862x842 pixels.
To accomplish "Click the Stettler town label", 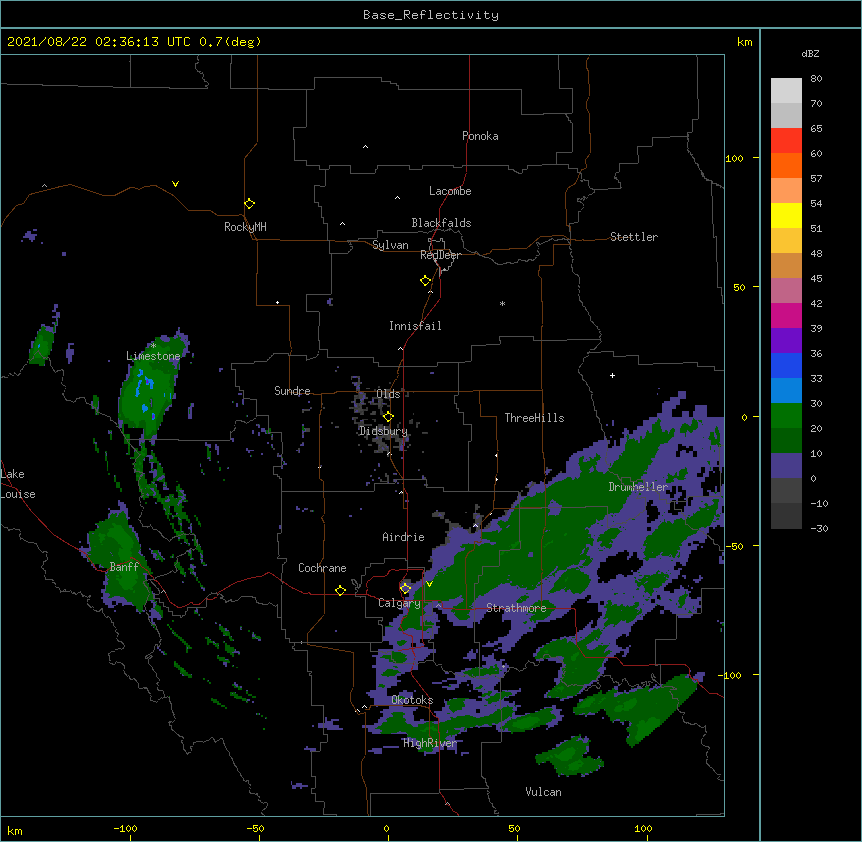I will pos(633,237).
